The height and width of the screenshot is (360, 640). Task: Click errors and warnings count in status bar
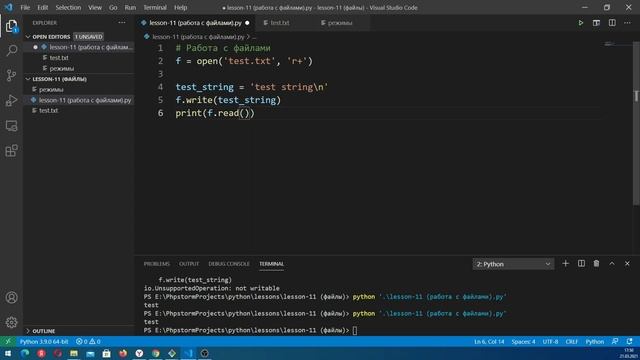[88, 341]
